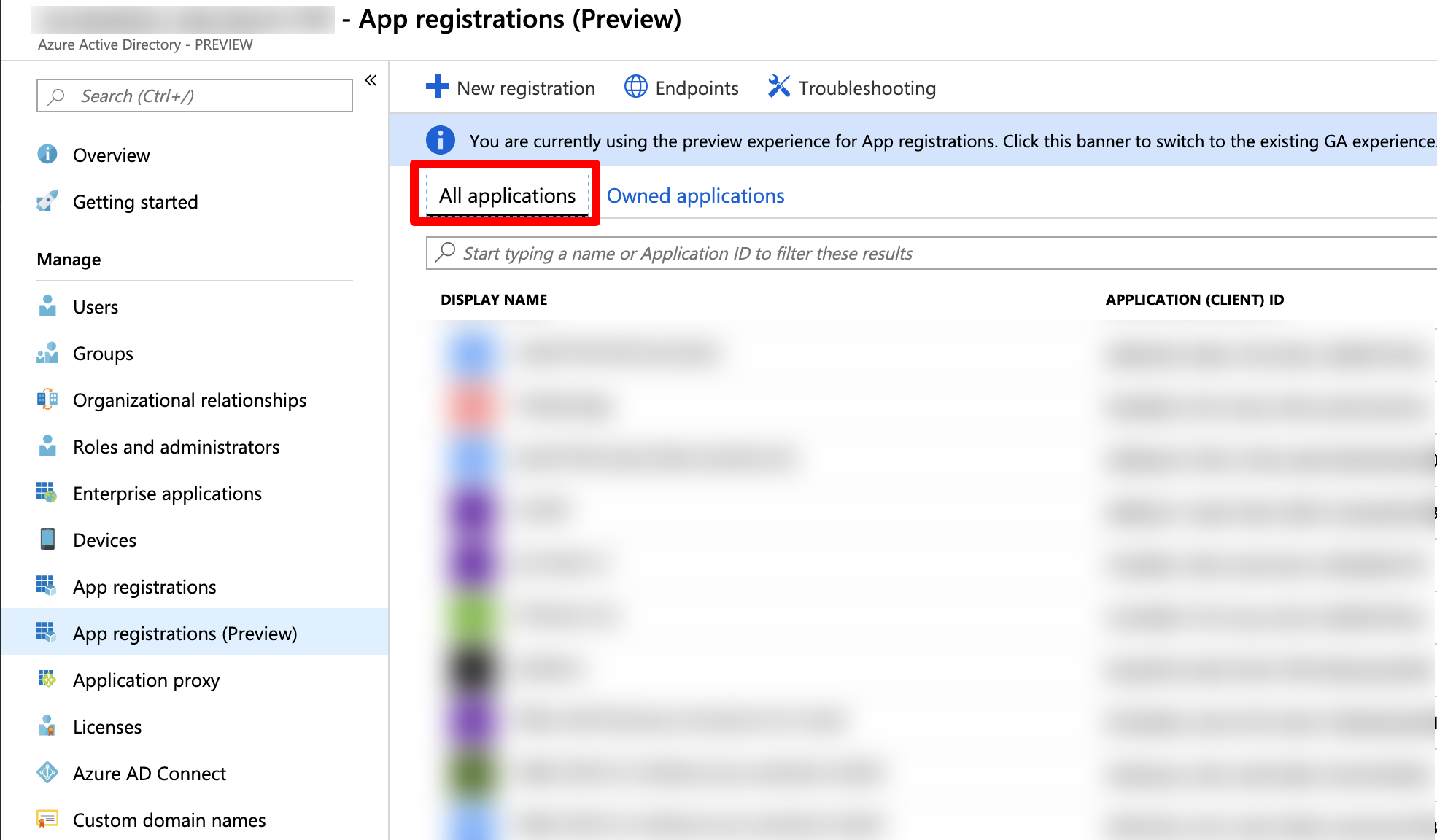Open Groups in the Manage menu

coord(103,354)
